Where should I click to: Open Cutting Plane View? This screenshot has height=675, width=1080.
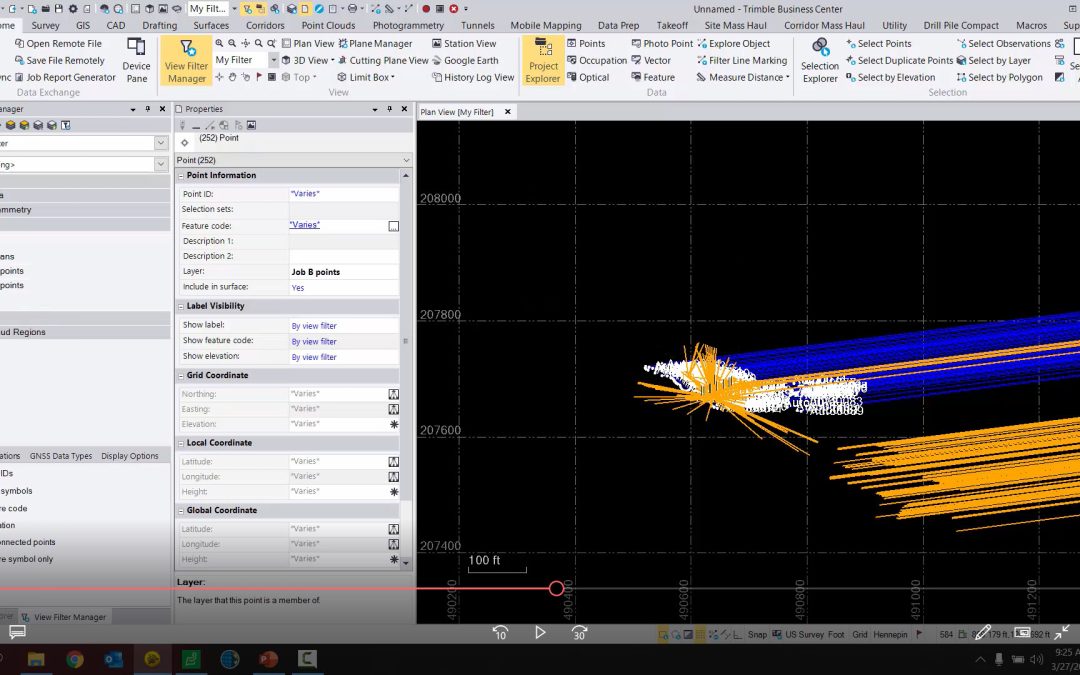382,61
